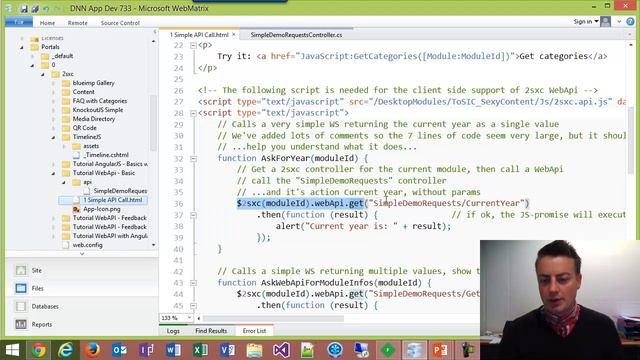Click the file tree vertical scrollbar thumb
Image resolution: width=640 pixels, height=360 pixels.
point(153,122)
